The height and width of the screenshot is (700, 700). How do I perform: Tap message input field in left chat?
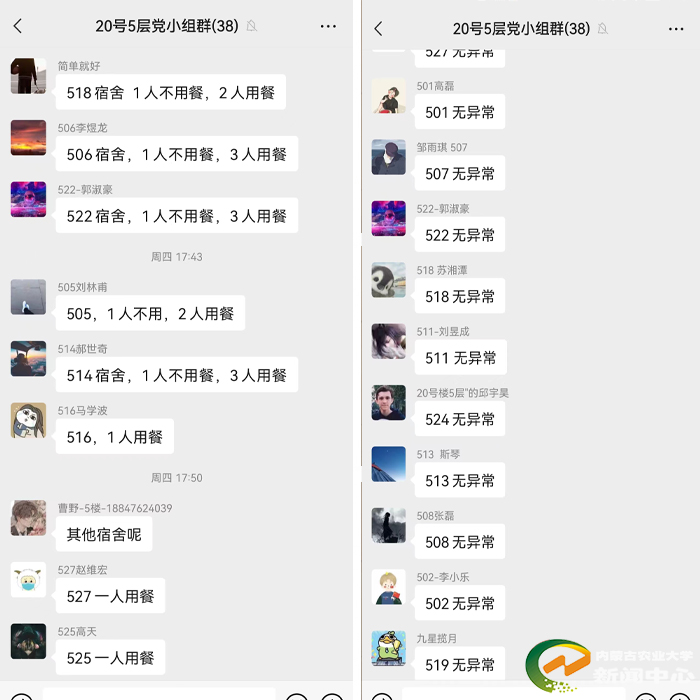pos(159,694)
